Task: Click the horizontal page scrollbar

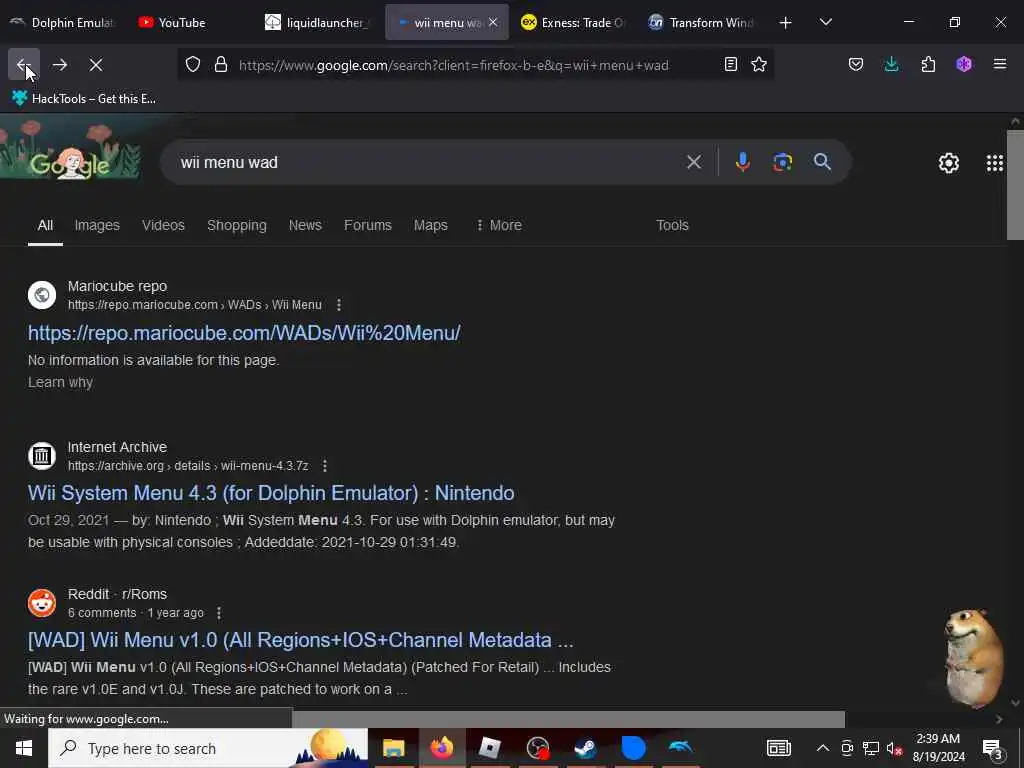Action: 568,719
